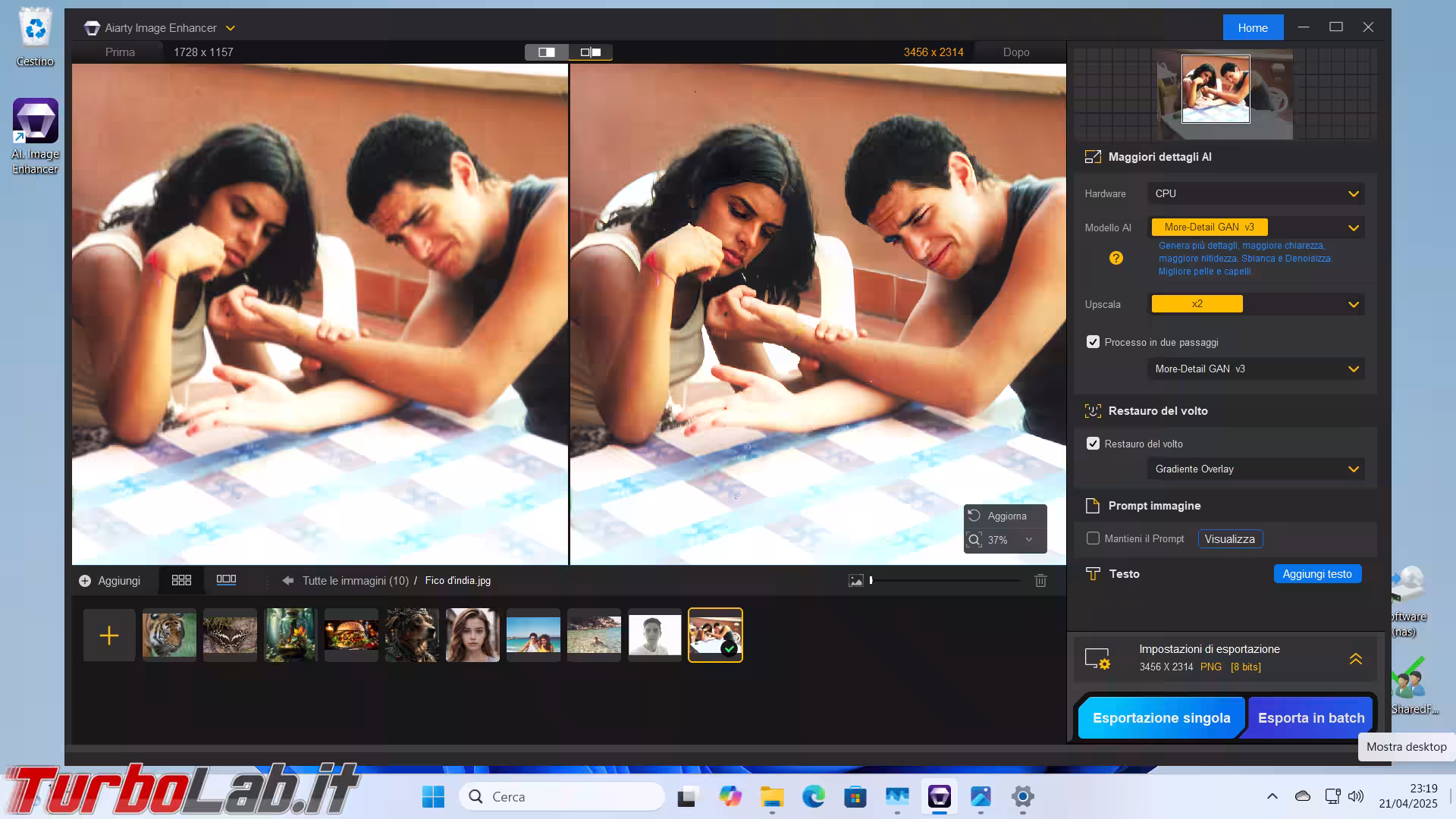Viewport: 1456px width, 819px height.
Task: Click the thumbnail size slider
Action: [x=945, y=581]
